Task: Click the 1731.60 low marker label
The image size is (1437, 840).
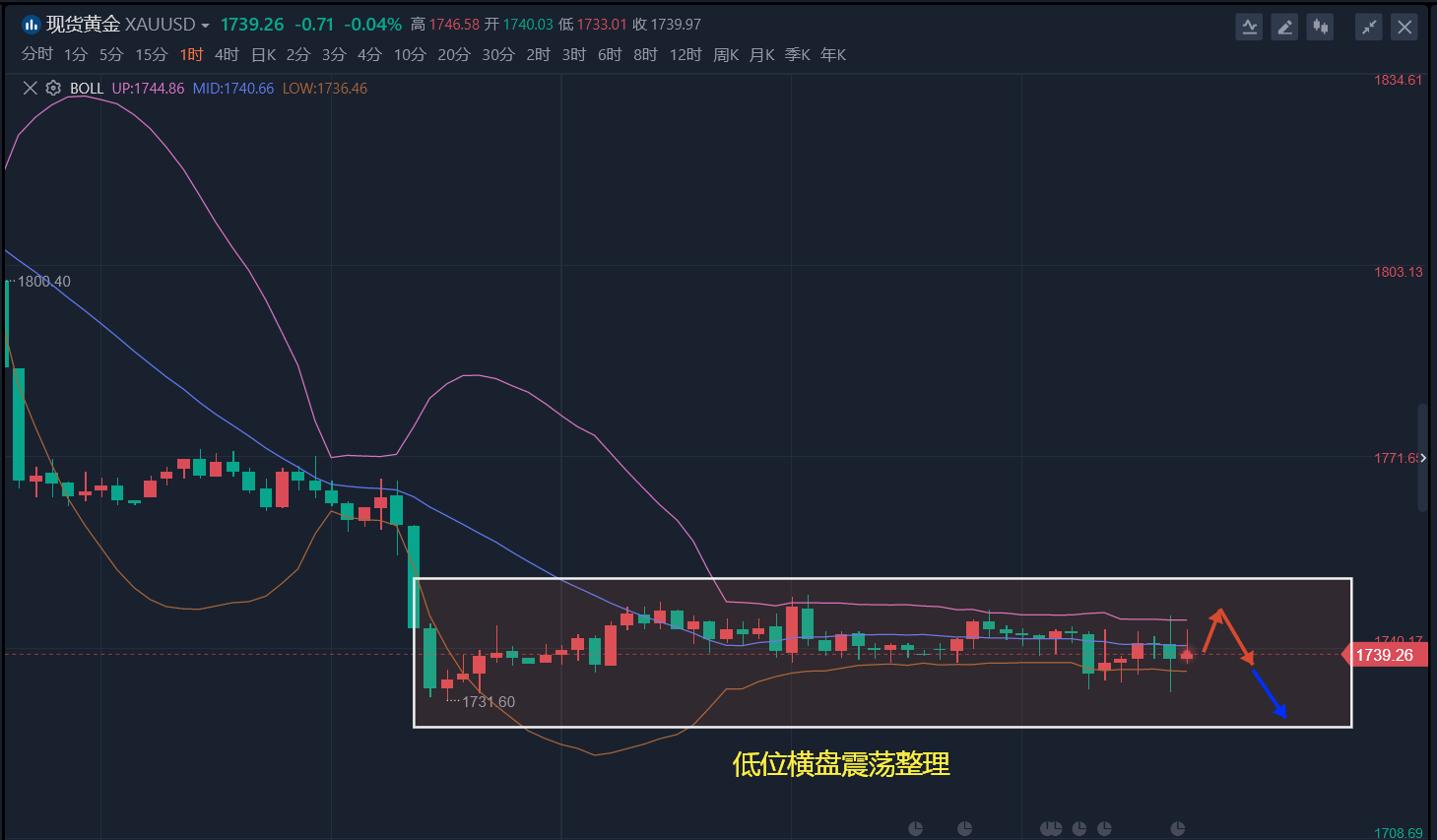Action: [489, 702]
